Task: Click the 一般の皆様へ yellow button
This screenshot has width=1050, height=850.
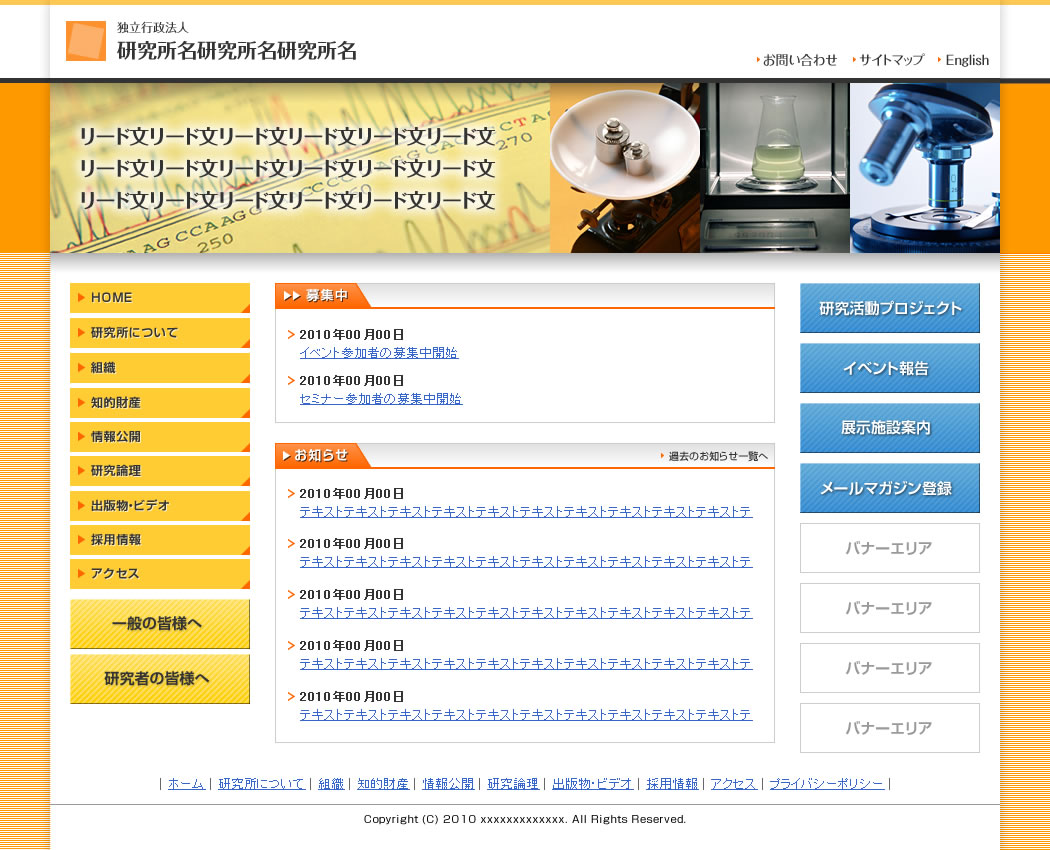Action: point(160,624)
